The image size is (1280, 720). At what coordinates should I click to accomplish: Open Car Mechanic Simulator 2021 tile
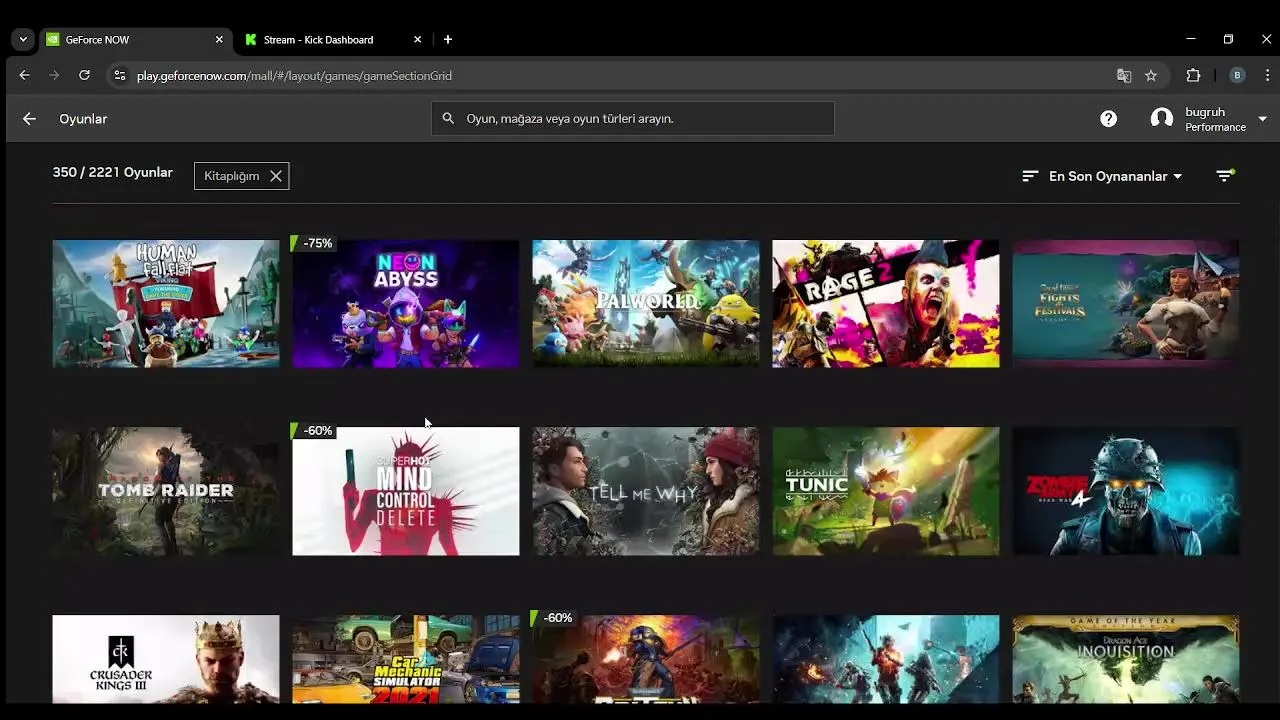(x=406, y=659)
